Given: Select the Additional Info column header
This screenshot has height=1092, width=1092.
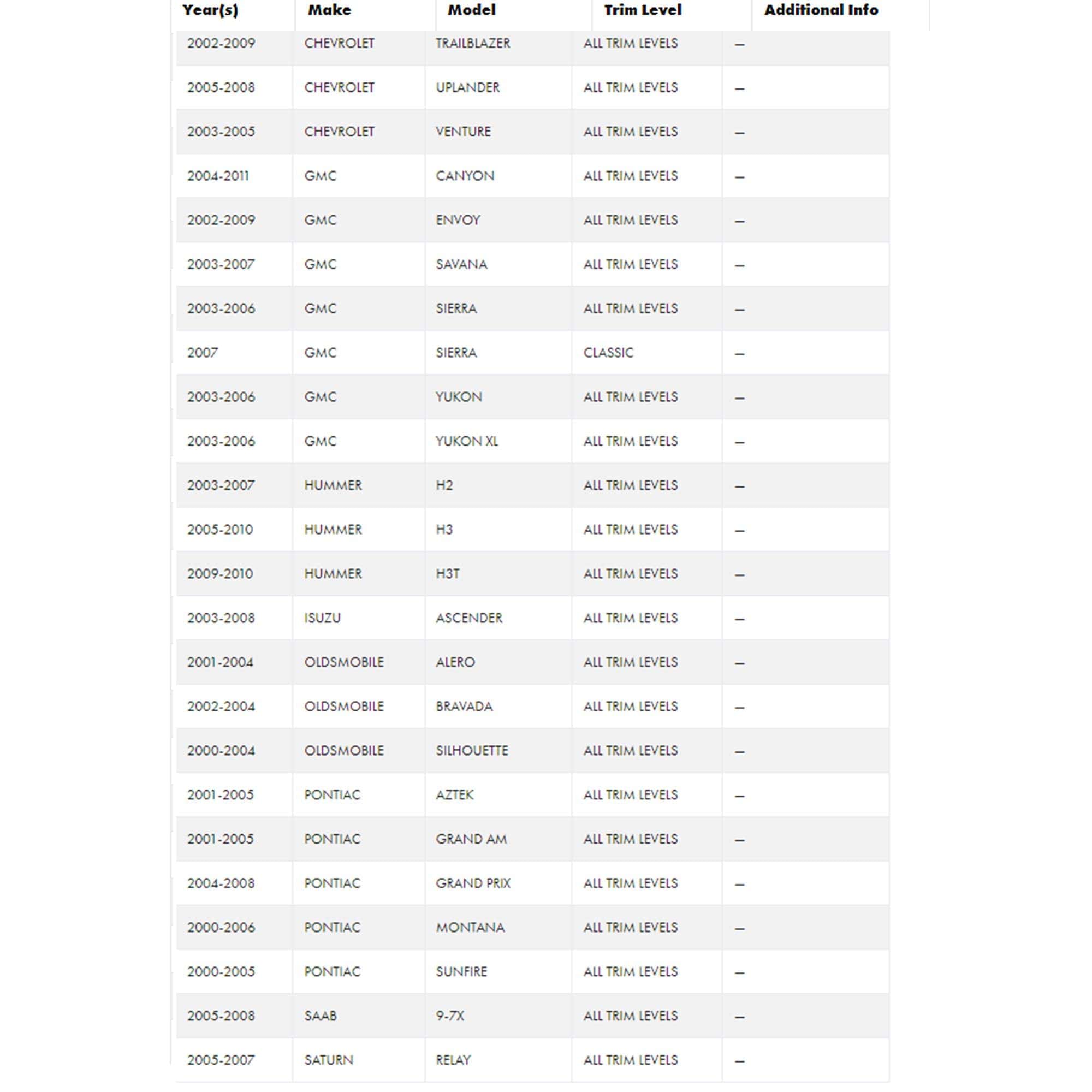Looking at the screenshot, I should 821,10.
